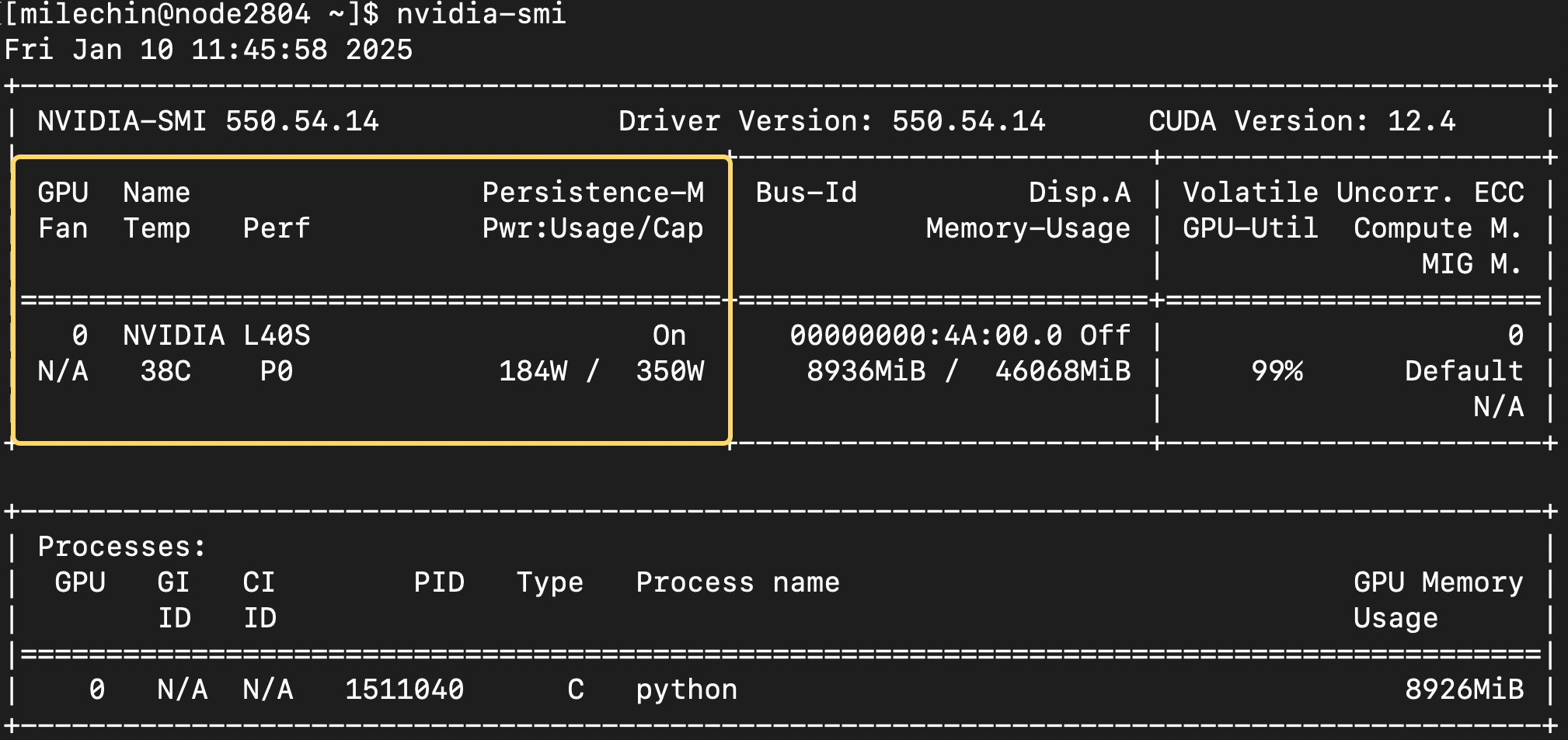The width and height of the screenshot is (1568, 740).
Task: Click the nvidia-smi command text
Action: (x=481, y=14)
